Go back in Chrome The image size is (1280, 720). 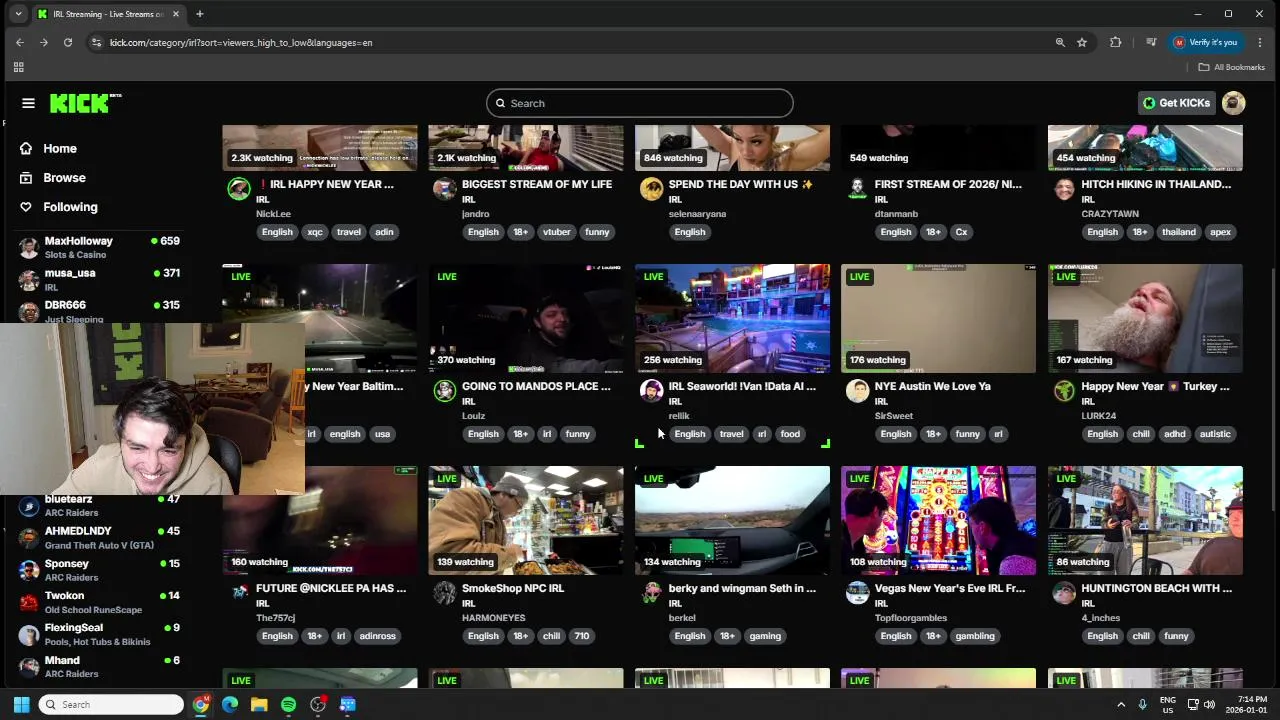pos(20,42)
